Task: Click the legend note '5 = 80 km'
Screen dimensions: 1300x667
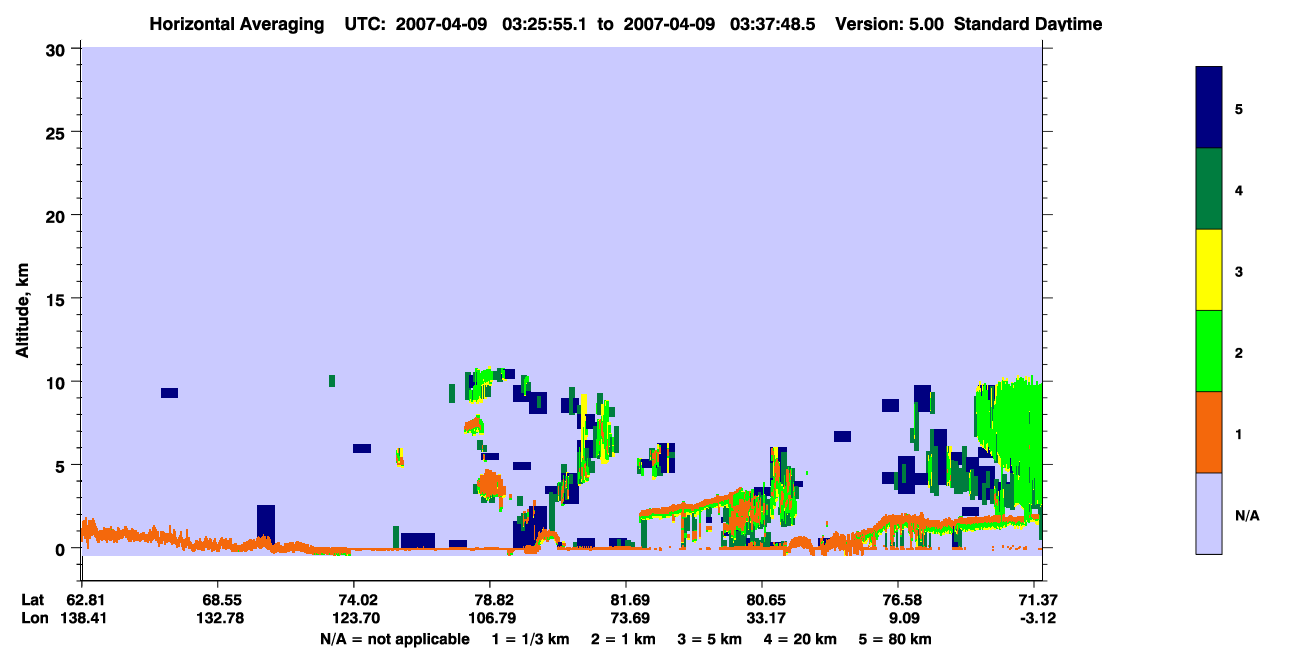Action: pos(894,639)
